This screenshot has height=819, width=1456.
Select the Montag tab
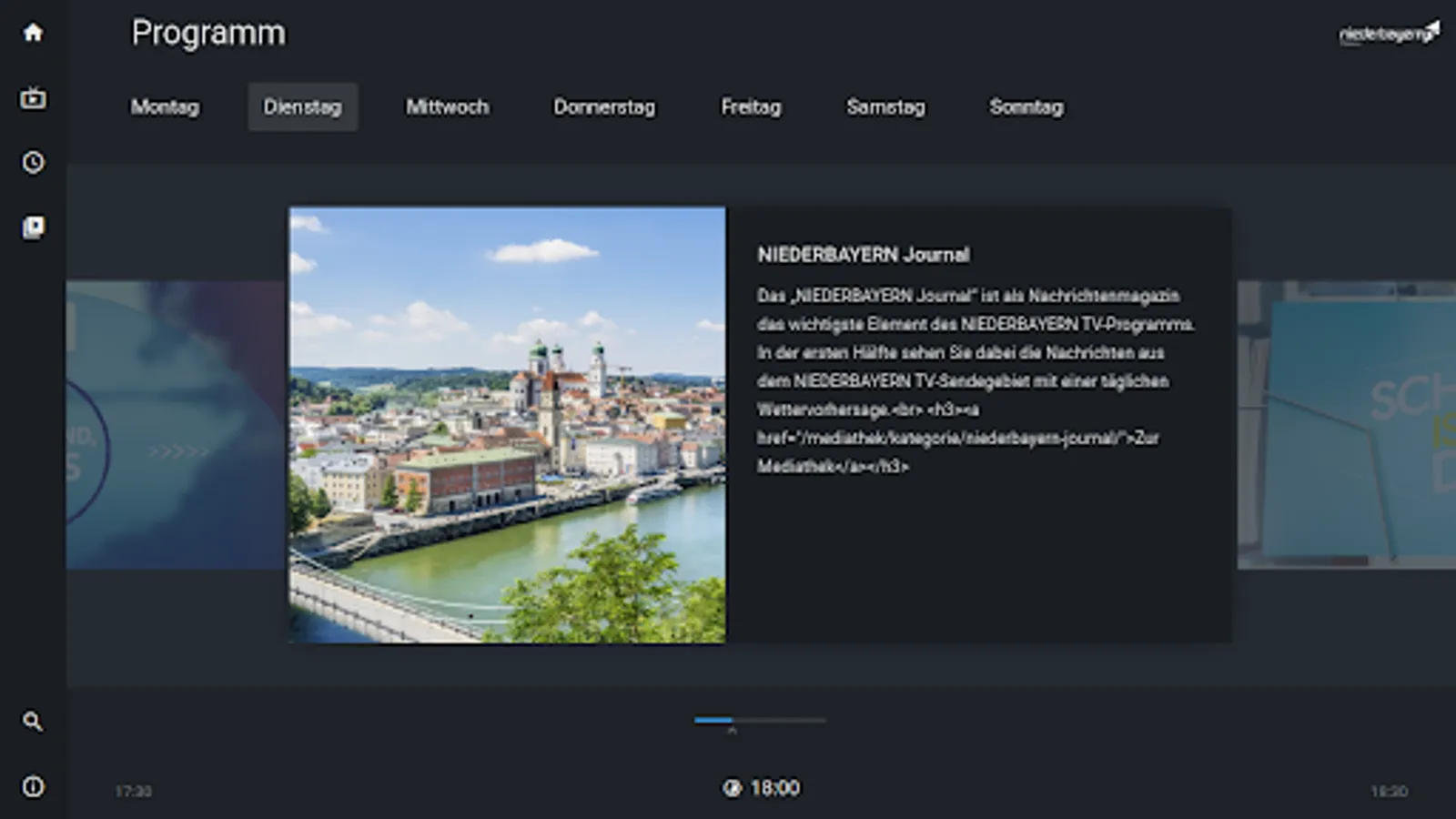point(165,106)
